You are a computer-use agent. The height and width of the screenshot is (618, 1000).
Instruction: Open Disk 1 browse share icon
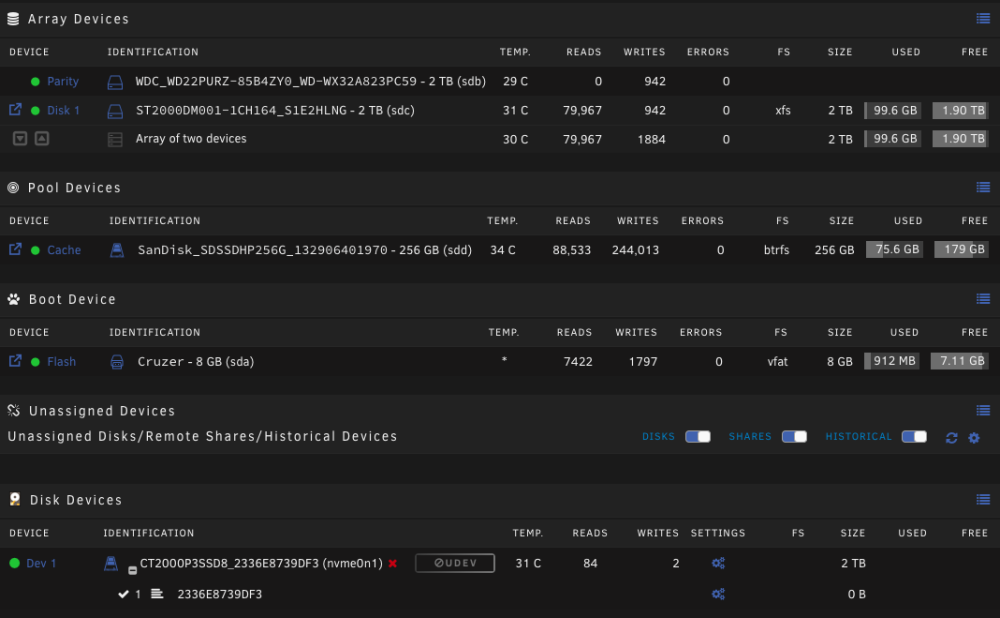[x=15, y=110]
